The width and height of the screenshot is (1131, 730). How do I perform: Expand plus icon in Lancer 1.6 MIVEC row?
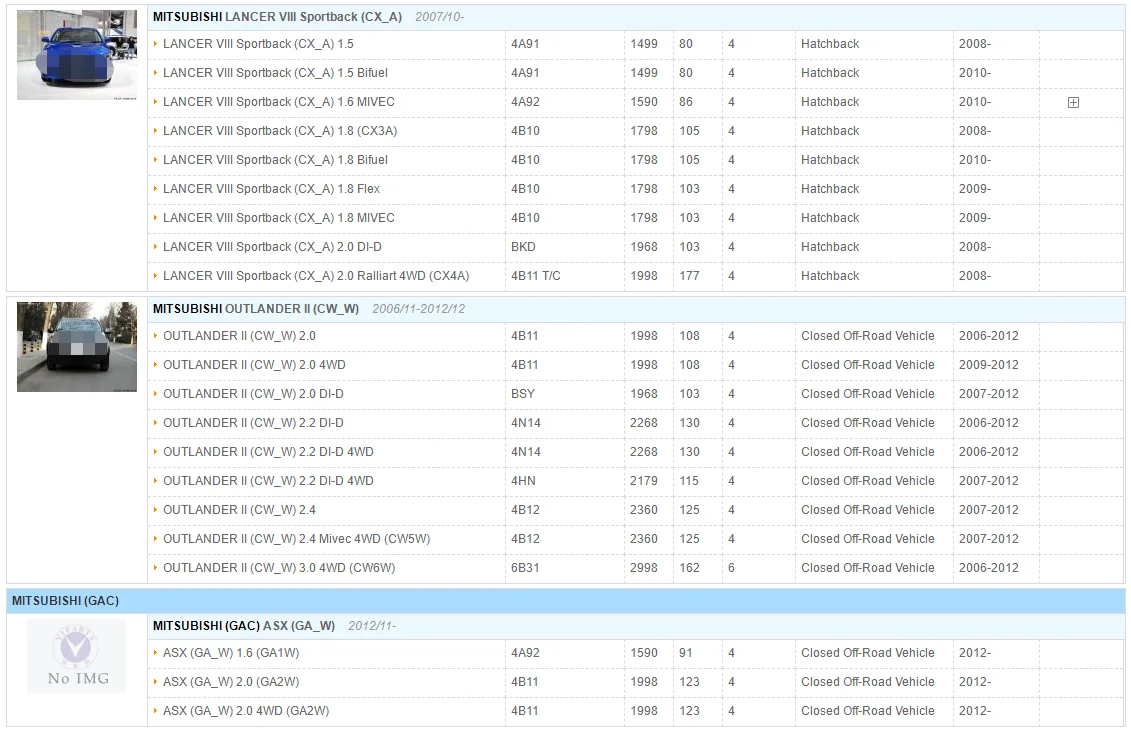coord(1073,102)
